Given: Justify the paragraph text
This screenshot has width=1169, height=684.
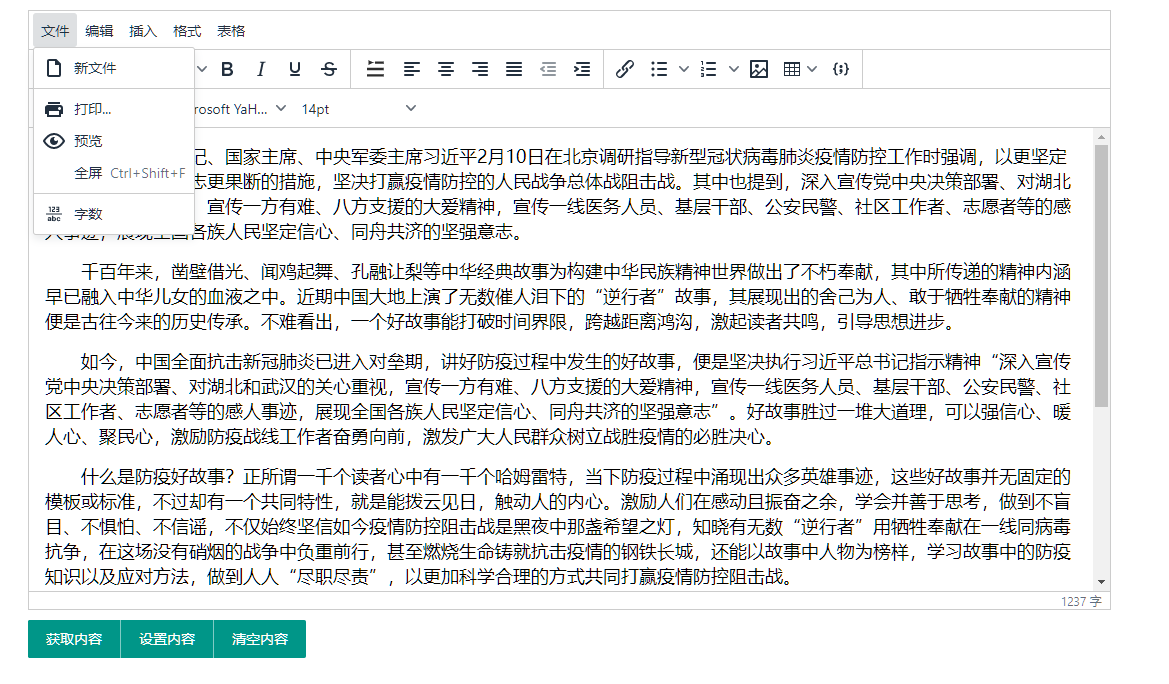Looking at the screenshot, I should coord(514,69).
